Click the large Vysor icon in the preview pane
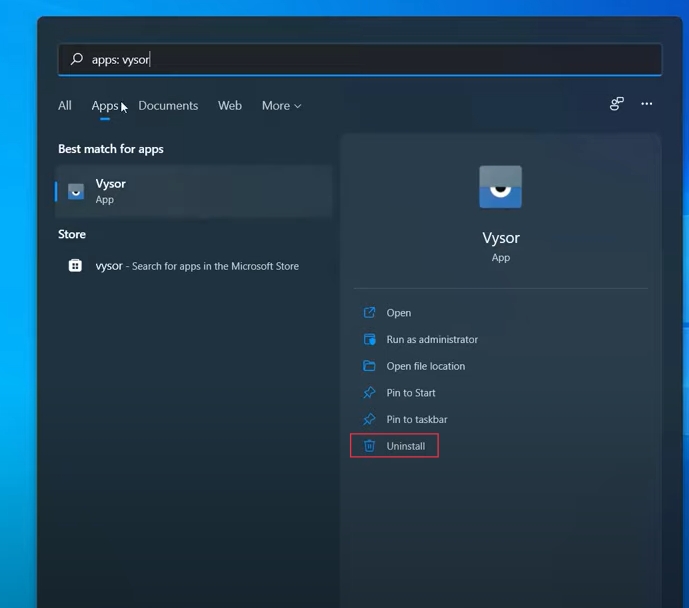 (500, 187)
